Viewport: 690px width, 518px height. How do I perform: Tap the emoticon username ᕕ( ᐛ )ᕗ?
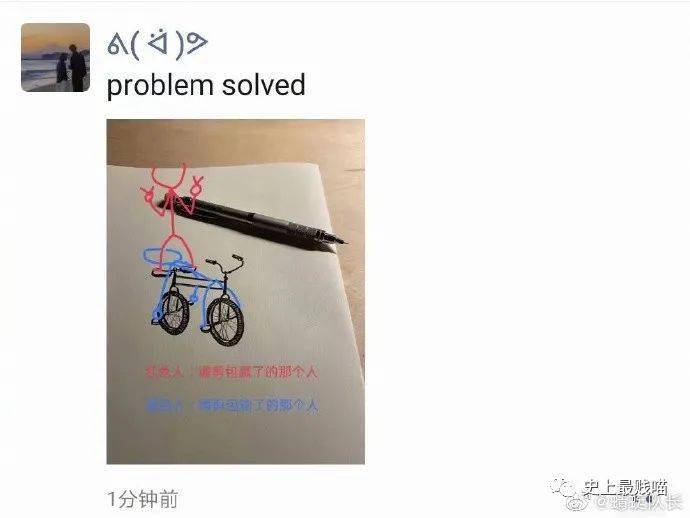click(x=158, y=45)
